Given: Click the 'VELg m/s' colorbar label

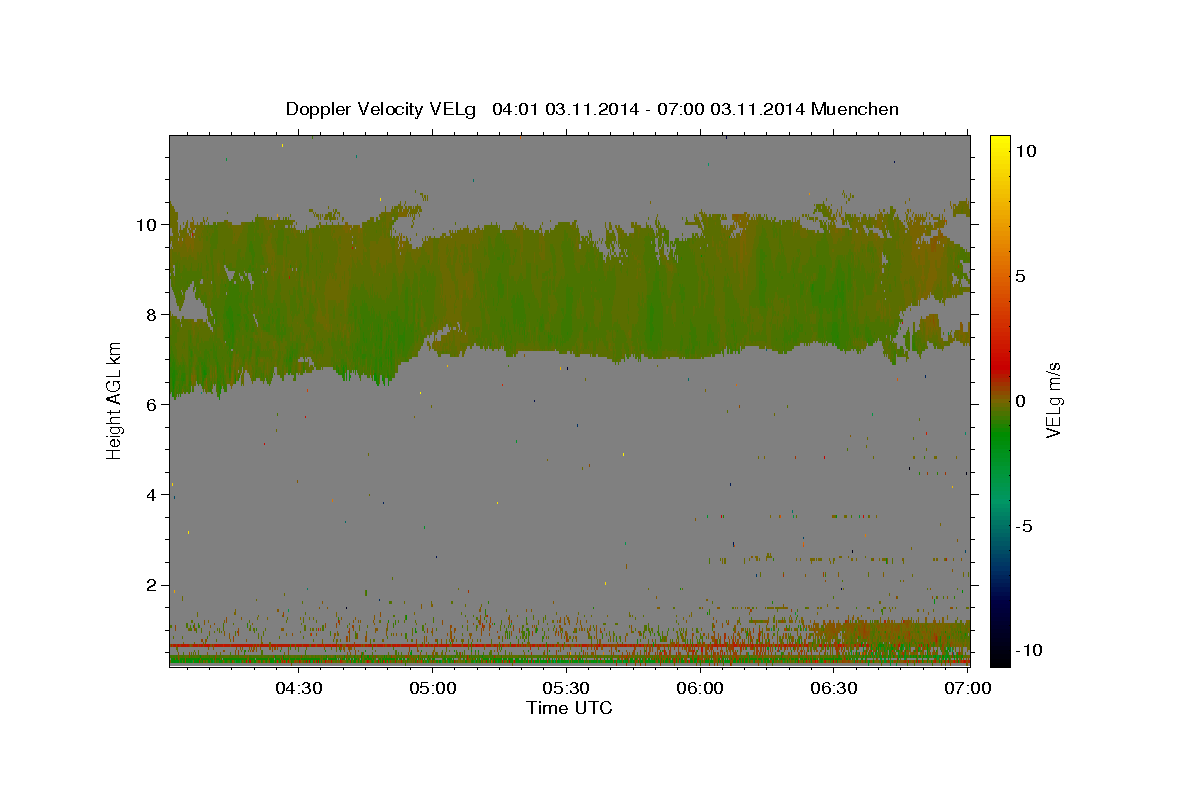Looking at the screenshot, I should pyautogui.click(x=1053, y=398).
